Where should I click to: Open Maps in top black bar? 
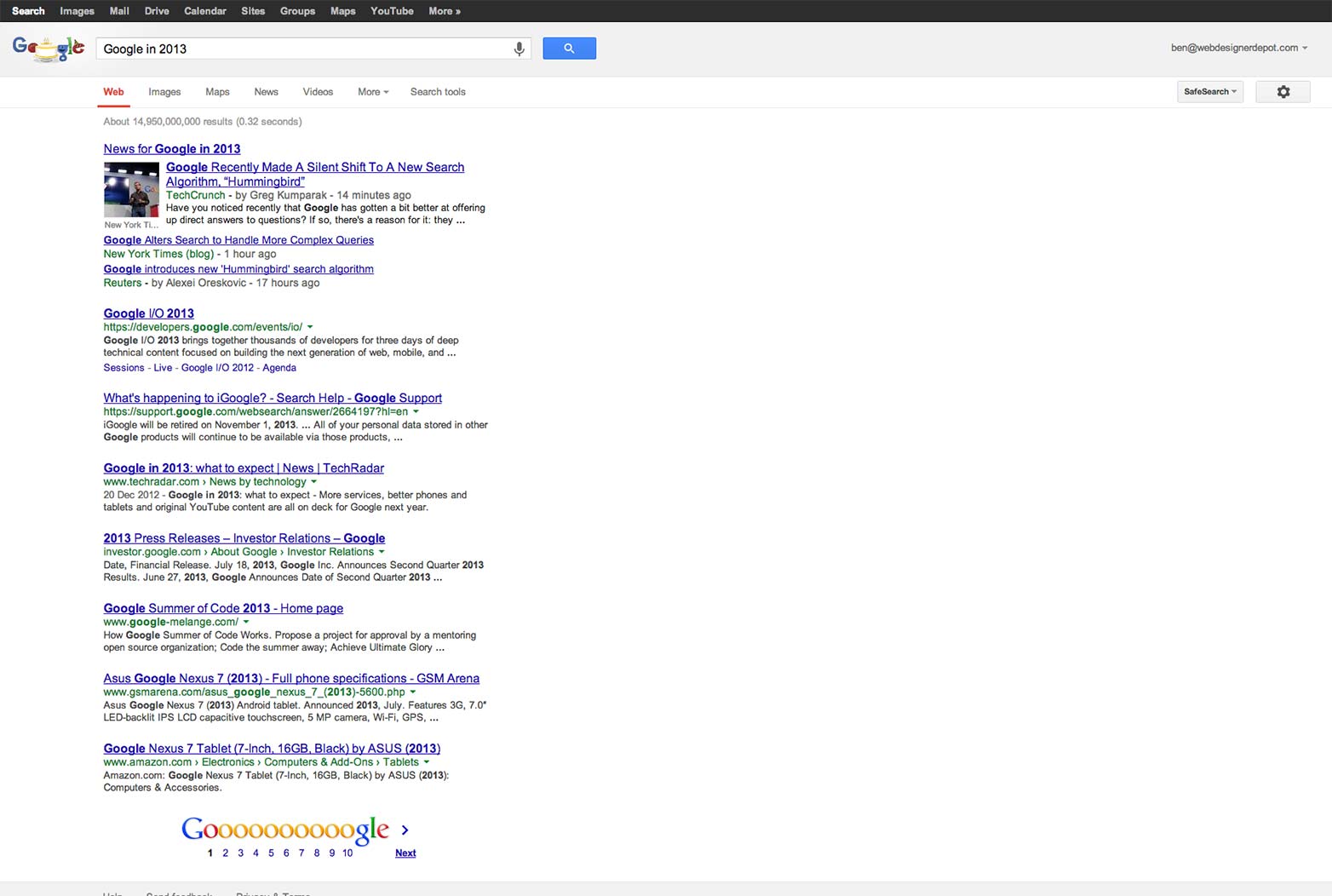click(342, 11)
